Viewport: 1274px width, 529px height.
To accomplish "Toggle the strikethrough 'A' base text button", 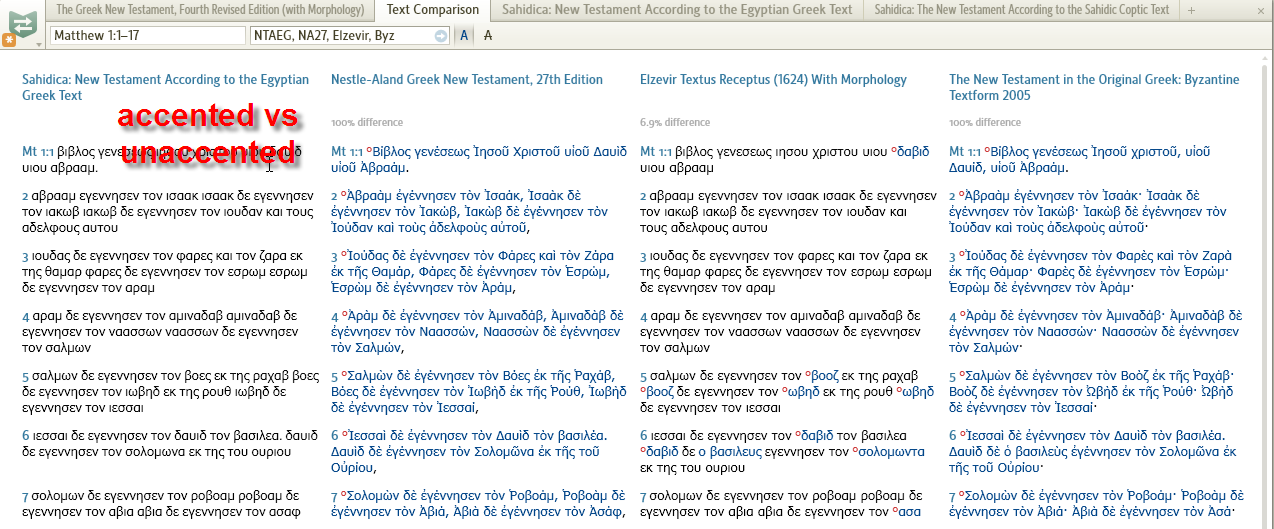I will (488, 36).
